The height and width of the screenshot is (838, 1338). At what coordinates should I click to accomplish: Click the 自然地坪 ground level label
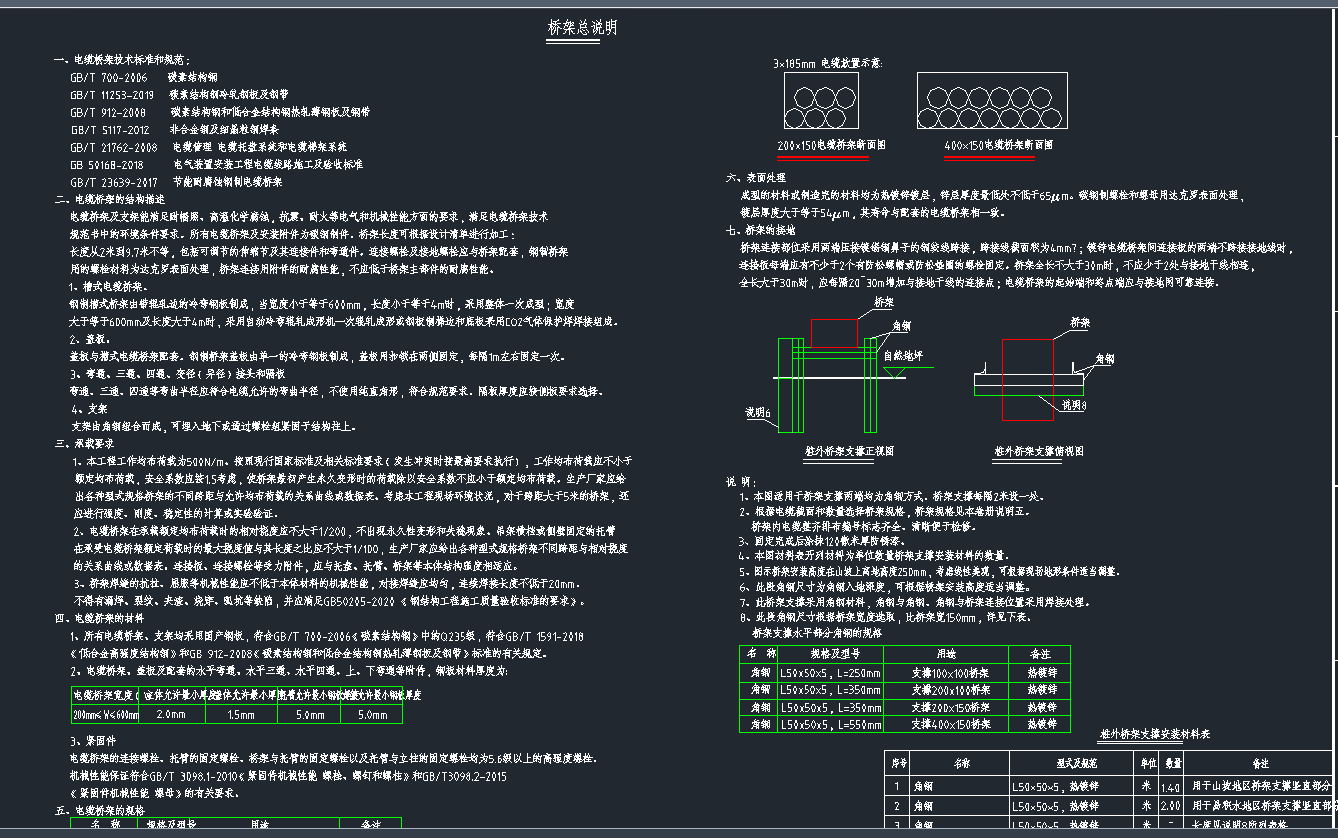tap(902, 355)
